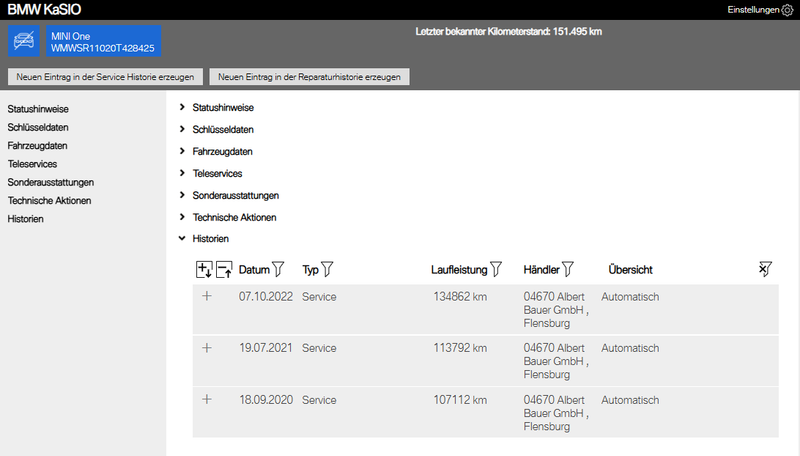Click mileage value 107112 km
The height and width of the screenshot is (456, 800).
click(460, 400)
